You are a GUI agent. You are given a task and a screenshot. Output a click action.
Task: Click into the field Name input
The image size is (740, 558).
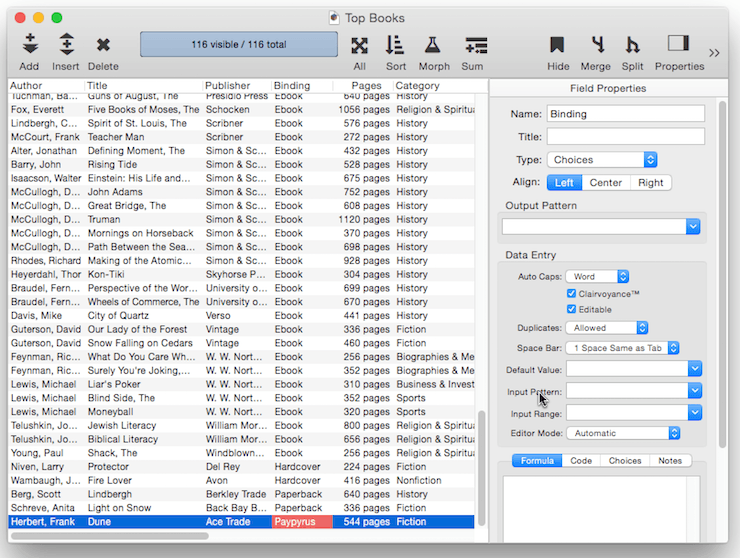pos(626,114)
